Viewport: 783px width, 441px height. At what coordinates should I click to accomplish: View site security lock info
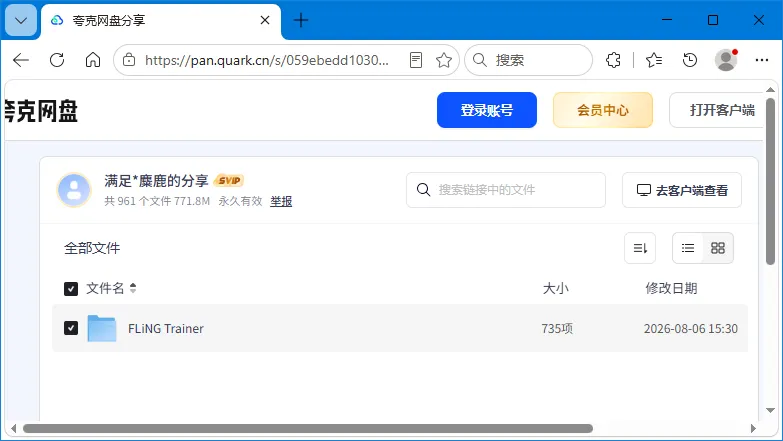pos(129,60)
